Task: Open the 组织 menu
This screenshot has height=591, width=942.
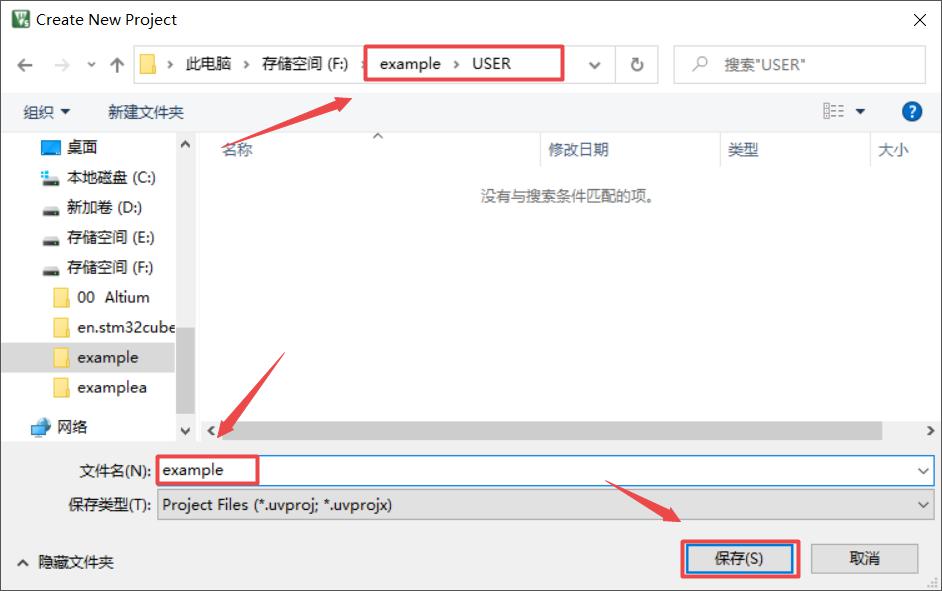Action: click(46, 112)
